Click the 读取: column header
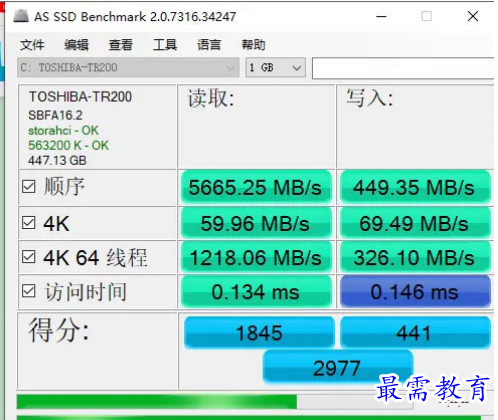This screenshot has height=420, width=498. [x=211, y=99]
